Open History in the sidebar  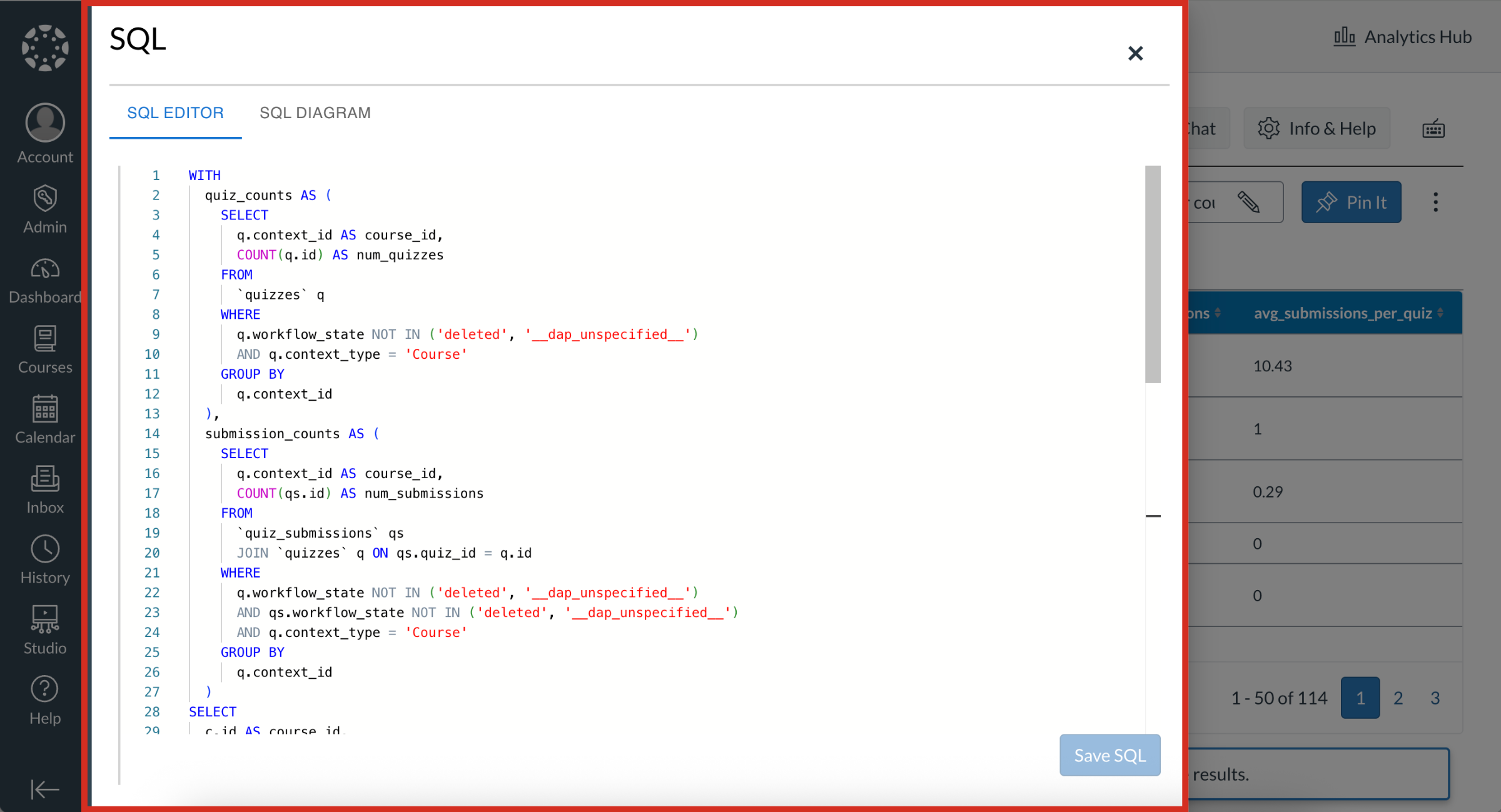tap(45, 560)
